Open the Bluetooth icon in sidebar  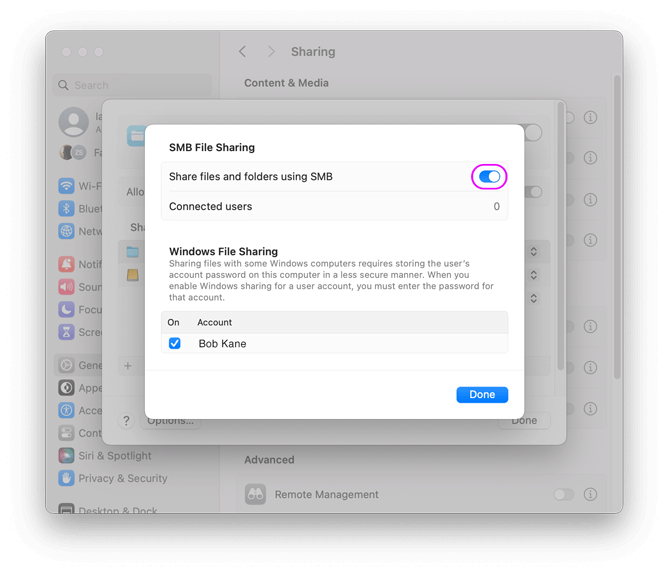point(66,209)
